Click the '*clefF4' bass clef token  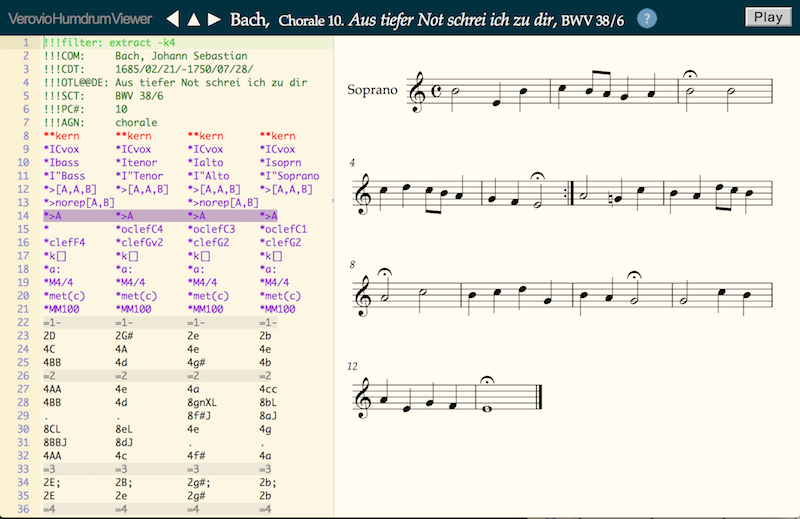click(64, 242)
